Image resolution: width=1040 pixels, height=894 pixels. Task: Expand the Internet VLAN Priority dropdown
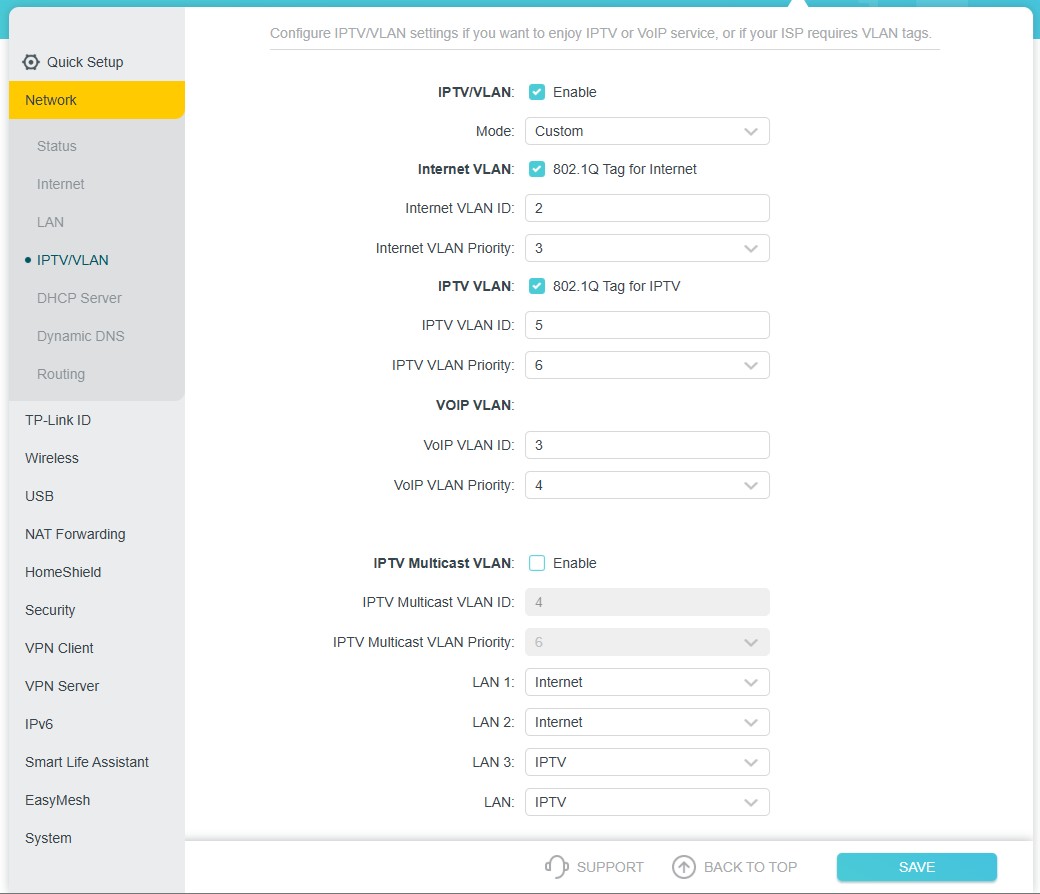point(647,248)
